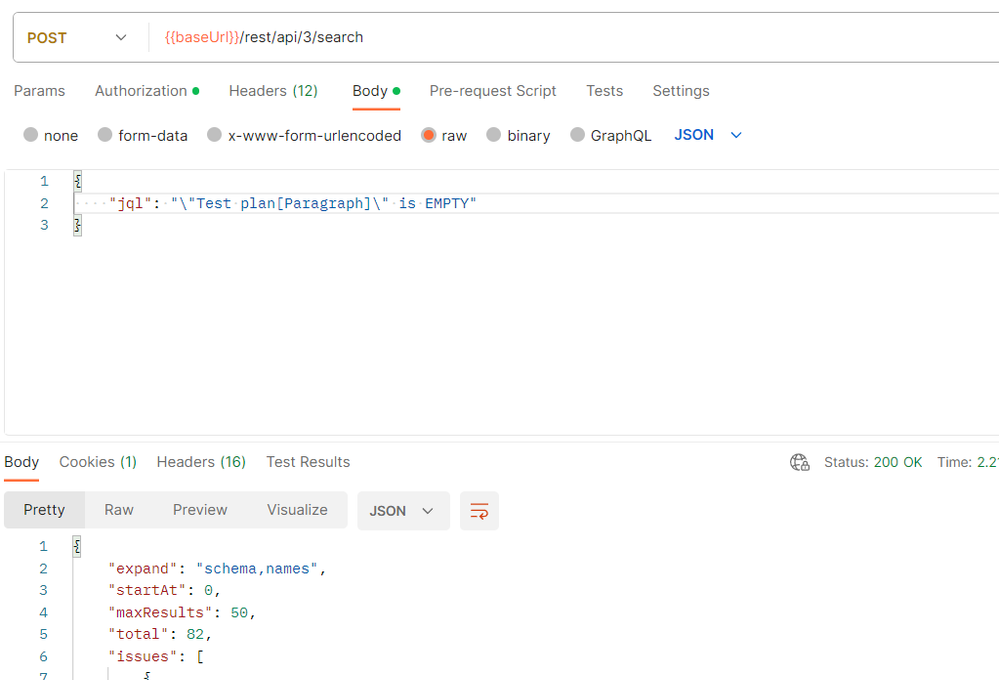Open the response format JSON dropdown
999x680 pixels.
point(403,510)
